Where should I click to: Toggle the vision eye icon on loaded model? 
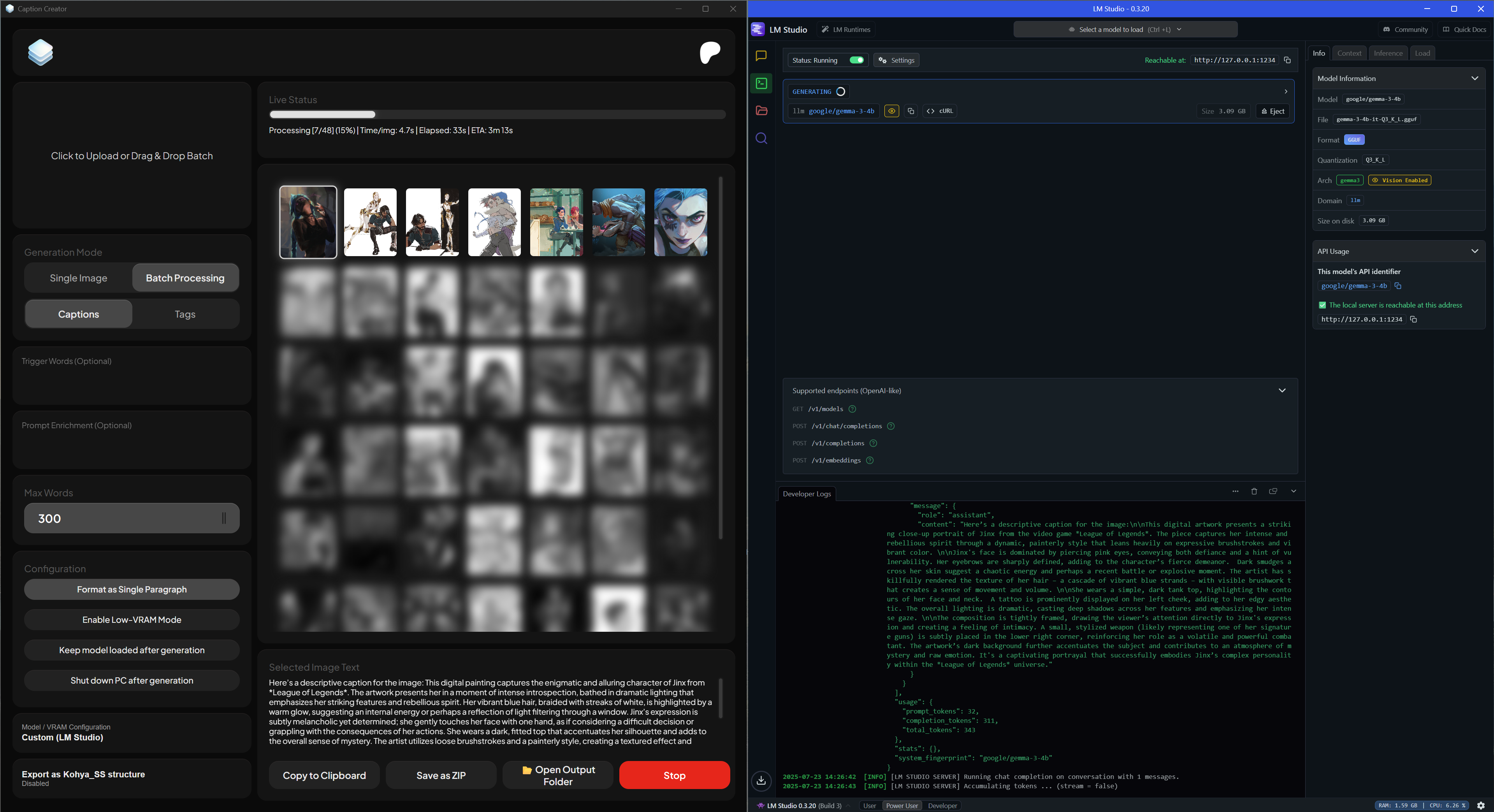click(891, 111)
